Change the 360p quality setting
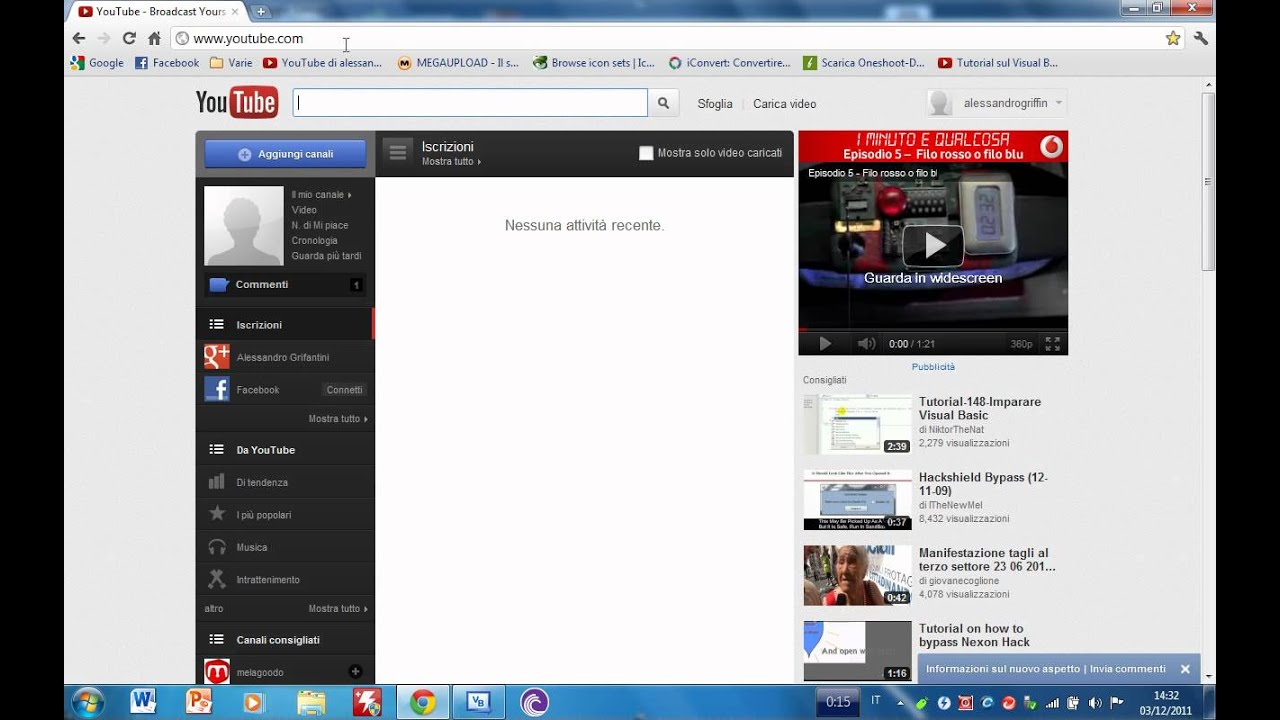The width and height of the screenshot is (1280, 720). coord(1021,343)
